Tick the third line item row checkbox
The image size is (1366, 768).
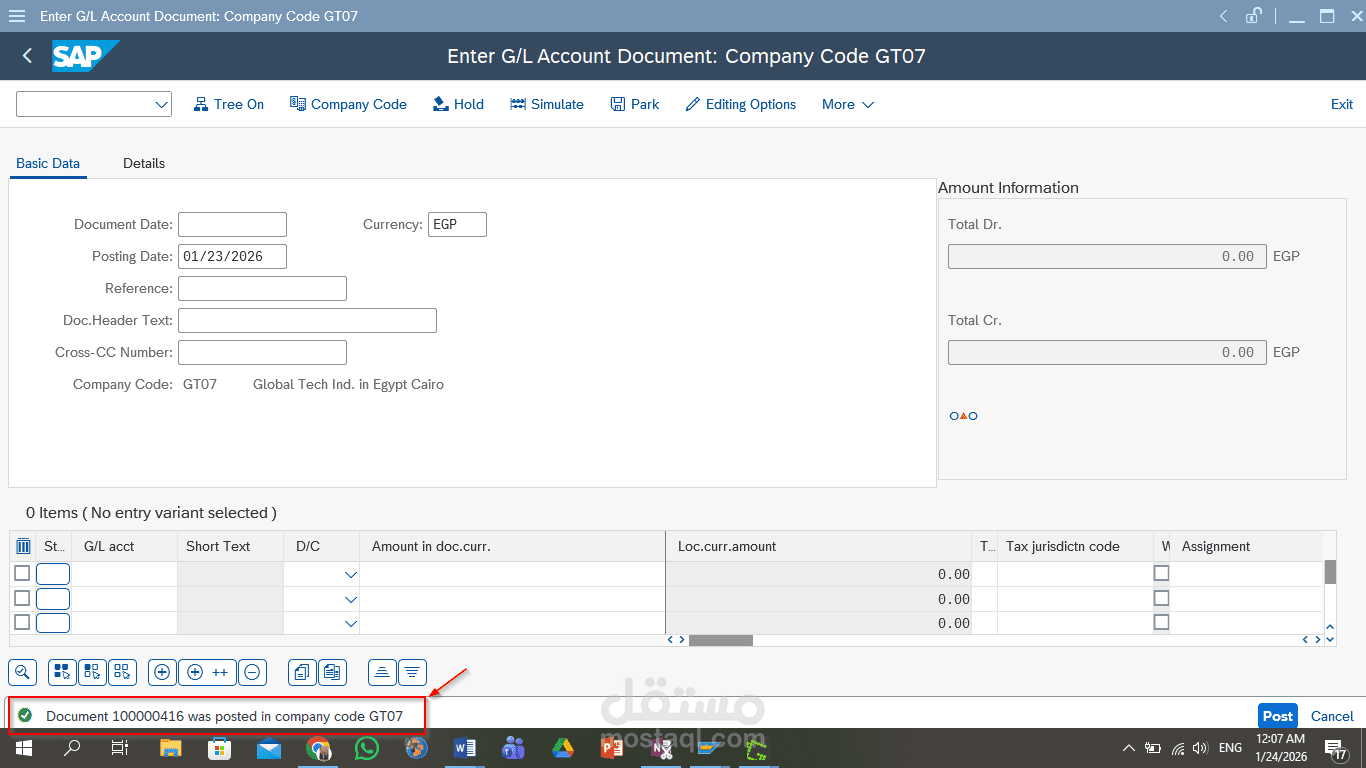(x=22, y=622)
